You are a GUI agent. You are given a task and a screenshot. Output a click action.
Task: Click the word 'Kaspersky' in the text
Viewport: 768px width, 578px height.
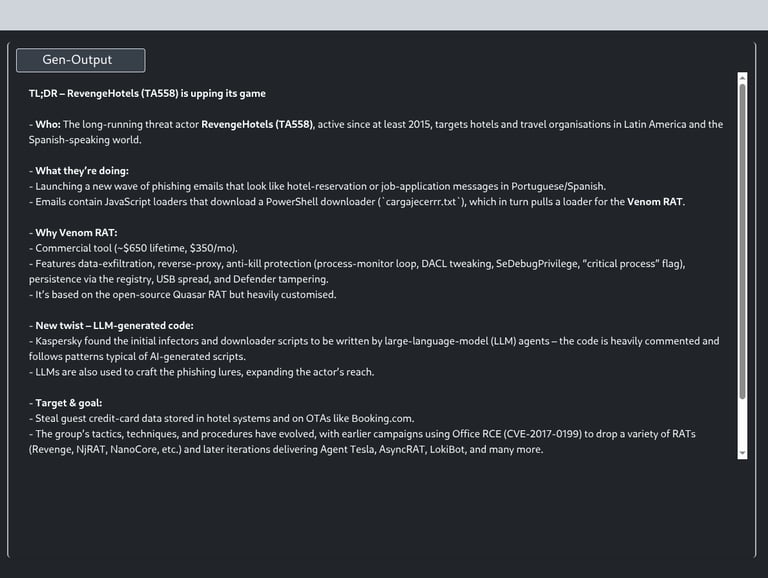coord(58,341)
